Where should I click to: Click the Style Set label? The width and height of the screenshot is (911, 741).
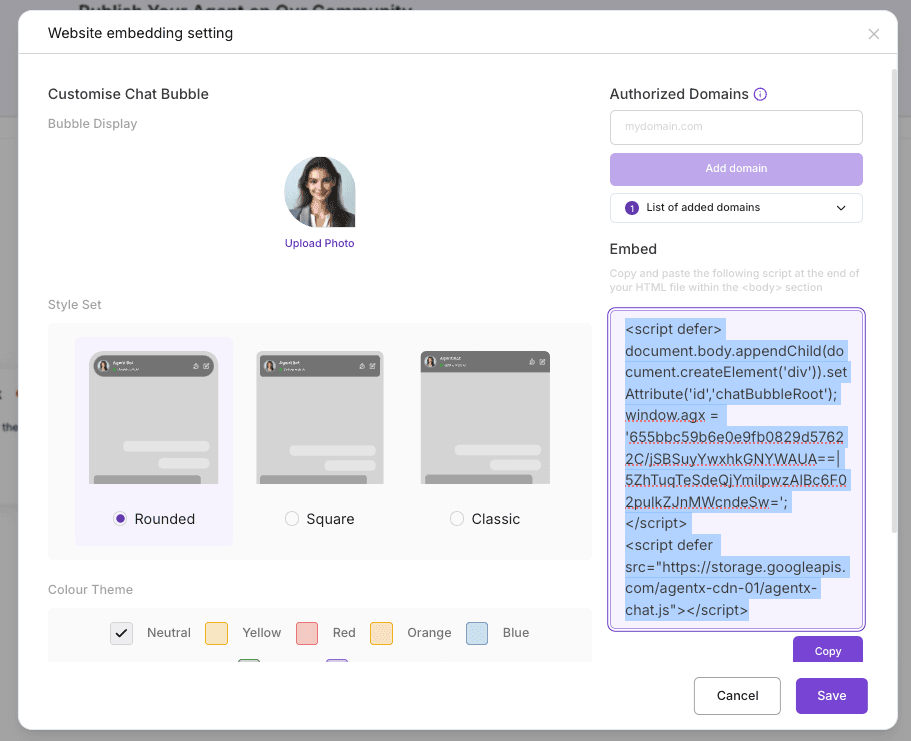74,305
